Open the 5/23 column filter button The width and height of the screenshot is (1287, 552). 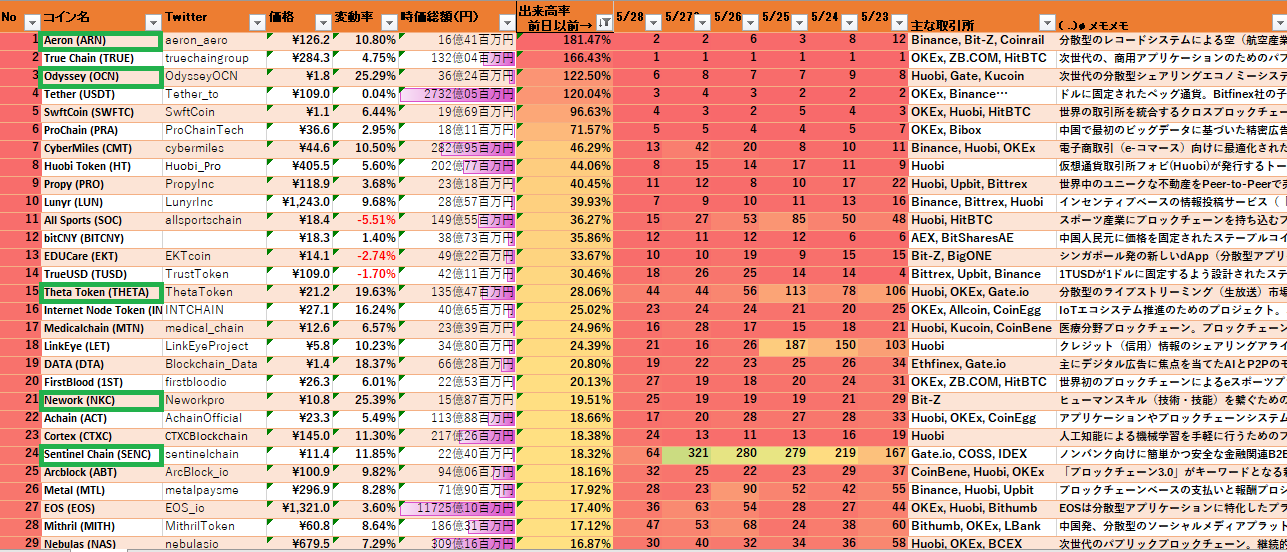pos(898,22)
